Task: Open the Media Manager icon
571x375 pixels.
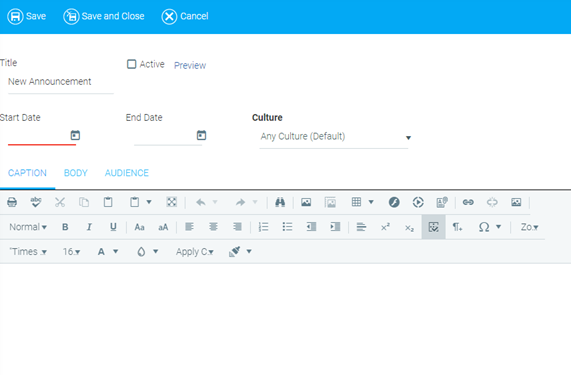Action: [x=418, y=202]
